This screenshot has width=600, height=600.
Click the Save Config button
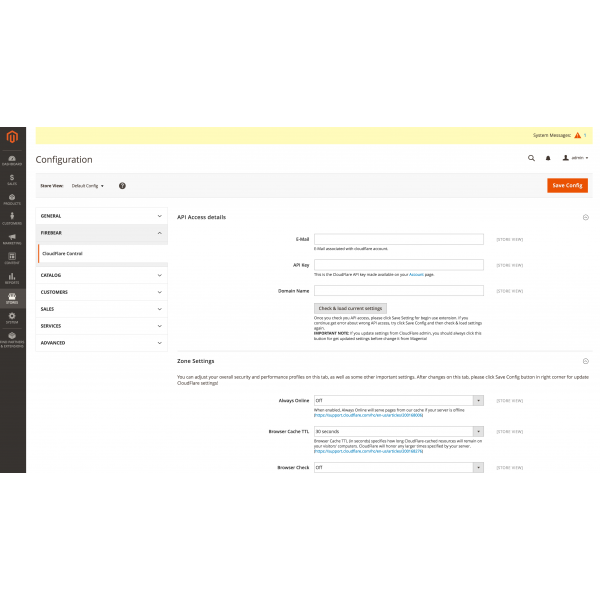point(567,185)
